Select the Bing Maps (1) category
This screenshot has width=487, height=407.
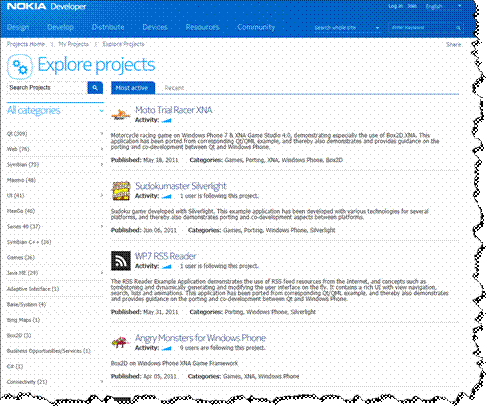point(23,320)
